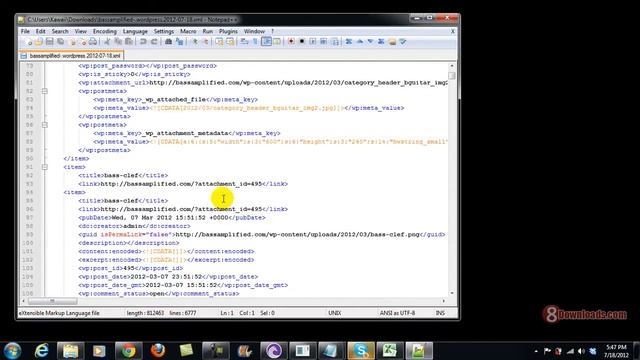
Task: Toggle the user defined language icon
Action: click(x=277, y=42)
